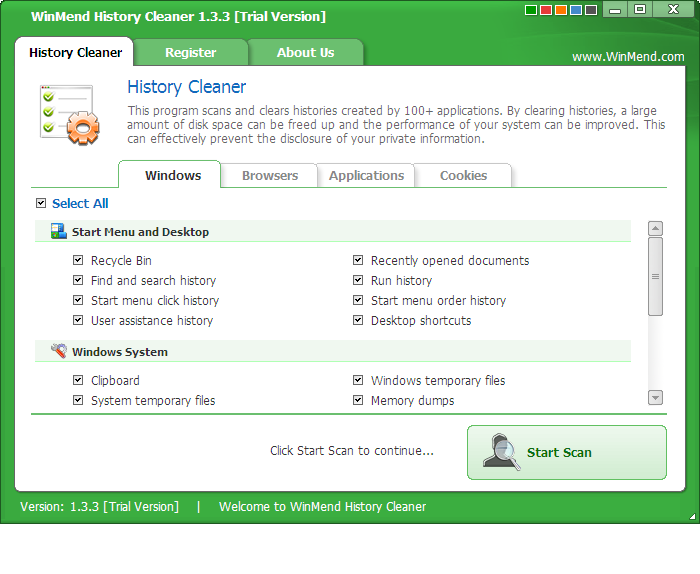Image resolution: width=700 pixels, height=574 pixels.
Task: Open the About Us tab
Action: coord(305,52)
